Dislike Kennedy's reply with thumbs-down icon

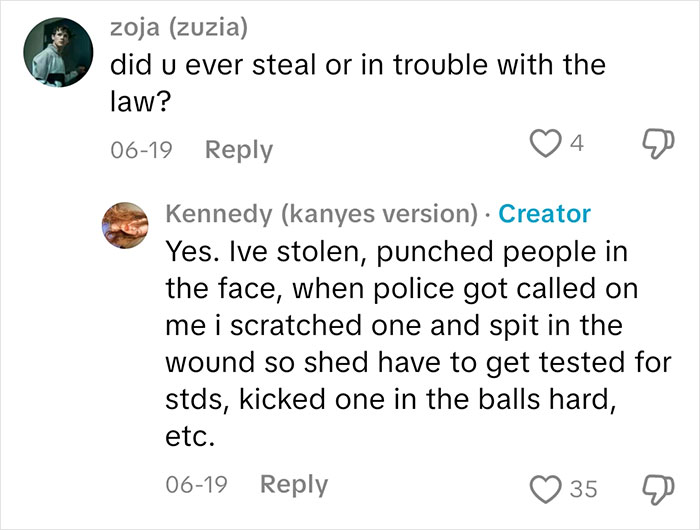tap(658, 490)
